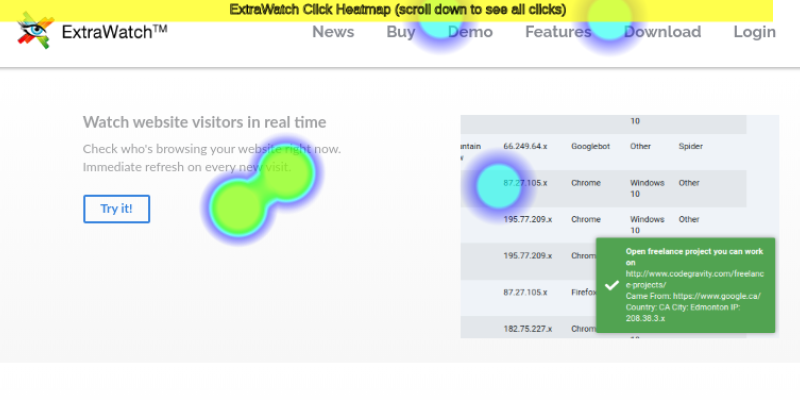800x400 pixels.
Task: Click the Login navigation link
Action: pos(755,32)
